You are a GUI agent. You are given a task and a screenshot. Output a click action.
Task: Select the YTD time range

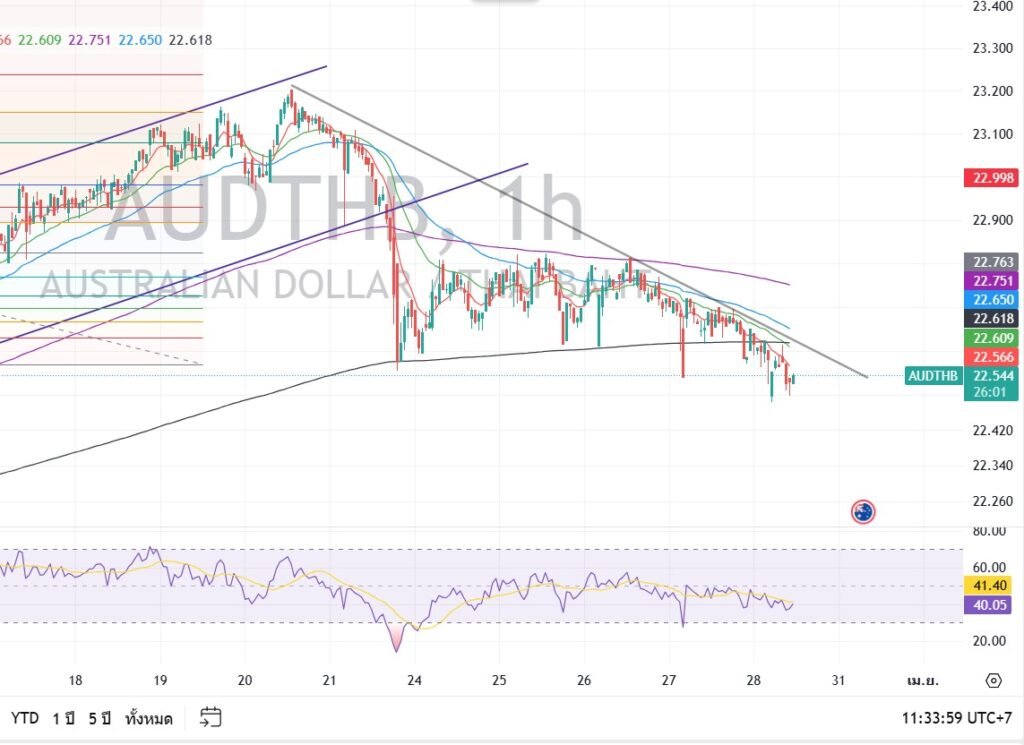click(26, 718)
